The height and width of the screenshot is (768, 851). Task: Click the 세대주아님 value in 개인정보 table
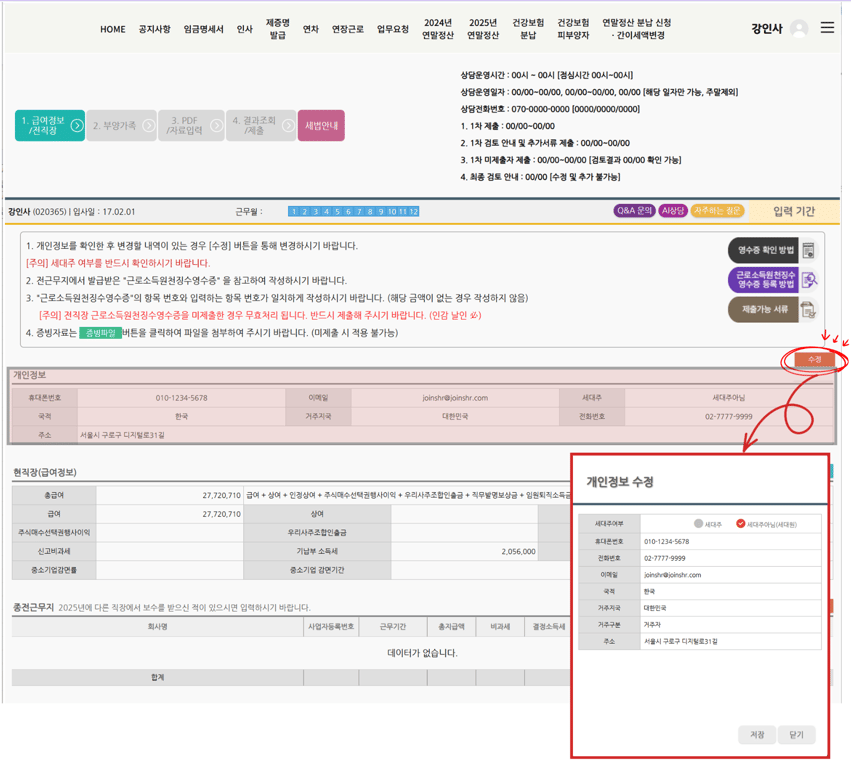[x=728, y=398]
